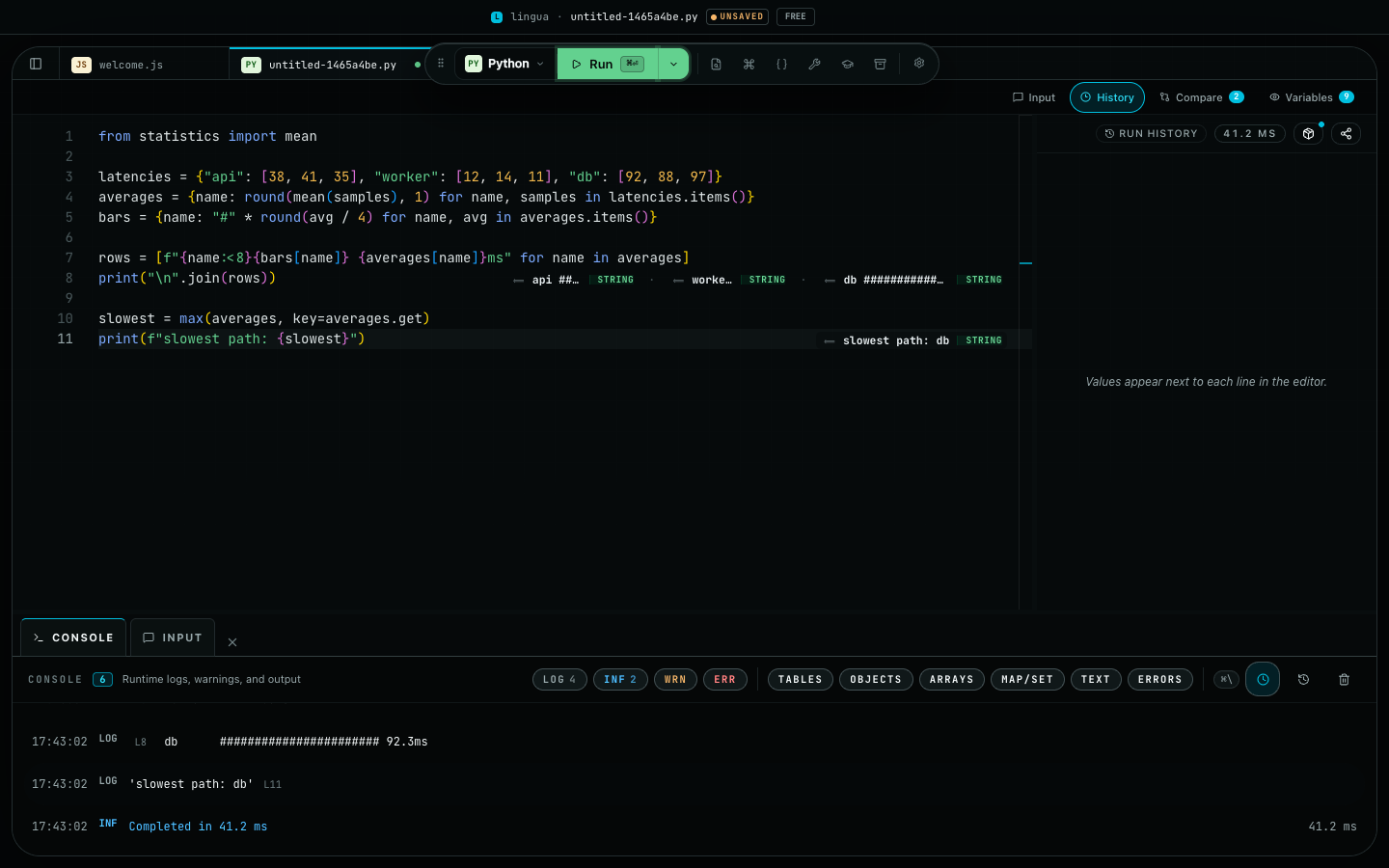The image size is (1389, 868).
Task: Click the untitled-1465a4be.py title text
Action: coord(634,16)
